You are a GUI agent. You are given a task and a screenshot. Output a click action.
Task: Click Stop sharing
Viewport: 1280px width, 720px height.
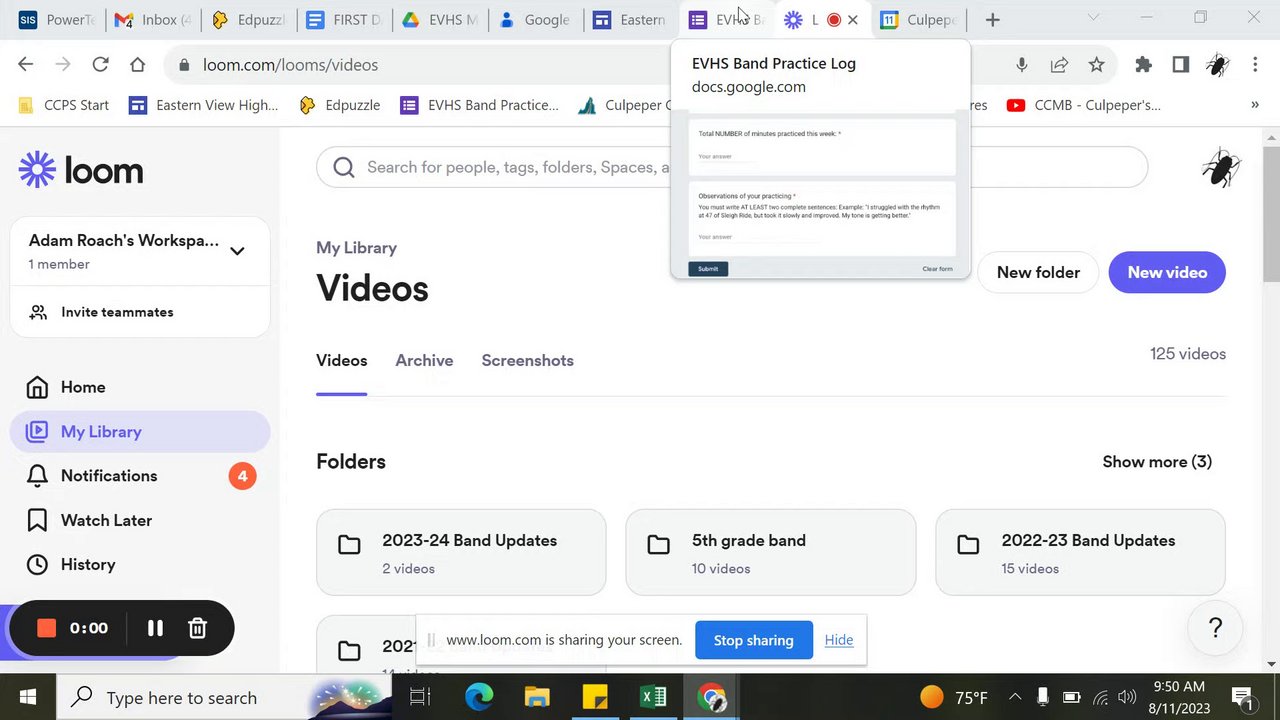tap(753, 640)
